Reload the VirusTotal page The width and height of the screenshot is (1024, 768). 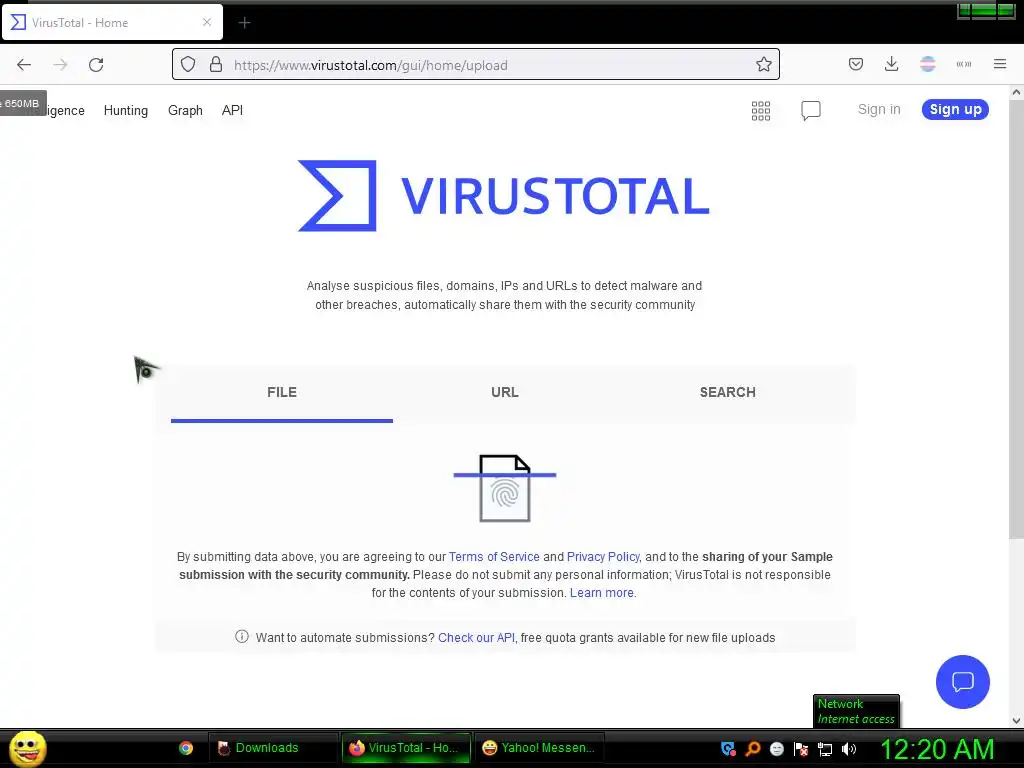point(96,65)
